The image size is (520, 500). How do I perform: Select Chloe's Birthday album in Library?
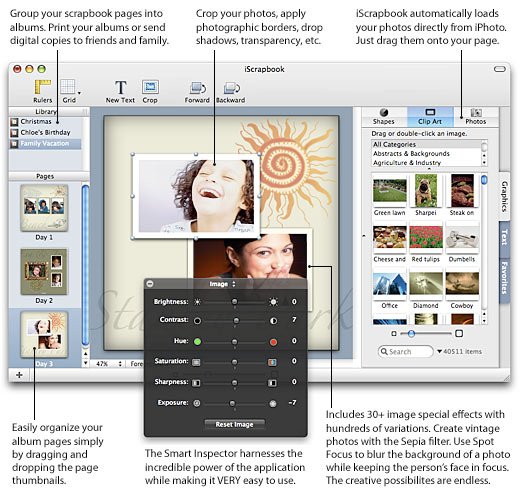45,133
